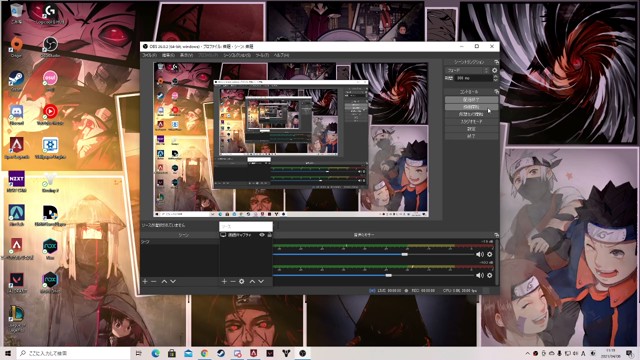Add a new scene with plus icon

coord(145,281)
